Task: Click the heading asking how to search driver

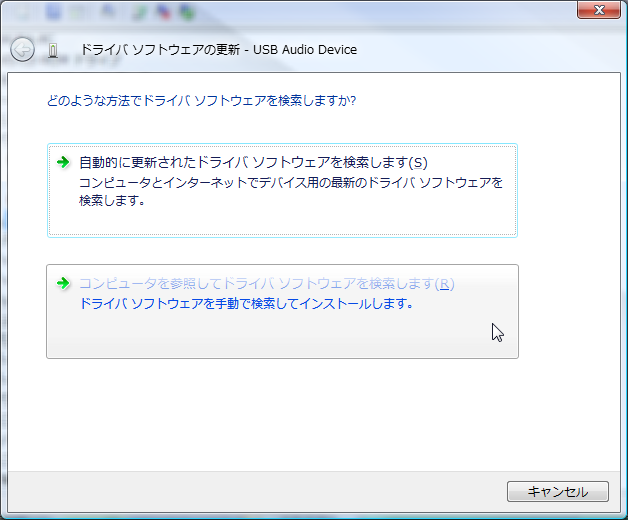Action: (201, 100)
